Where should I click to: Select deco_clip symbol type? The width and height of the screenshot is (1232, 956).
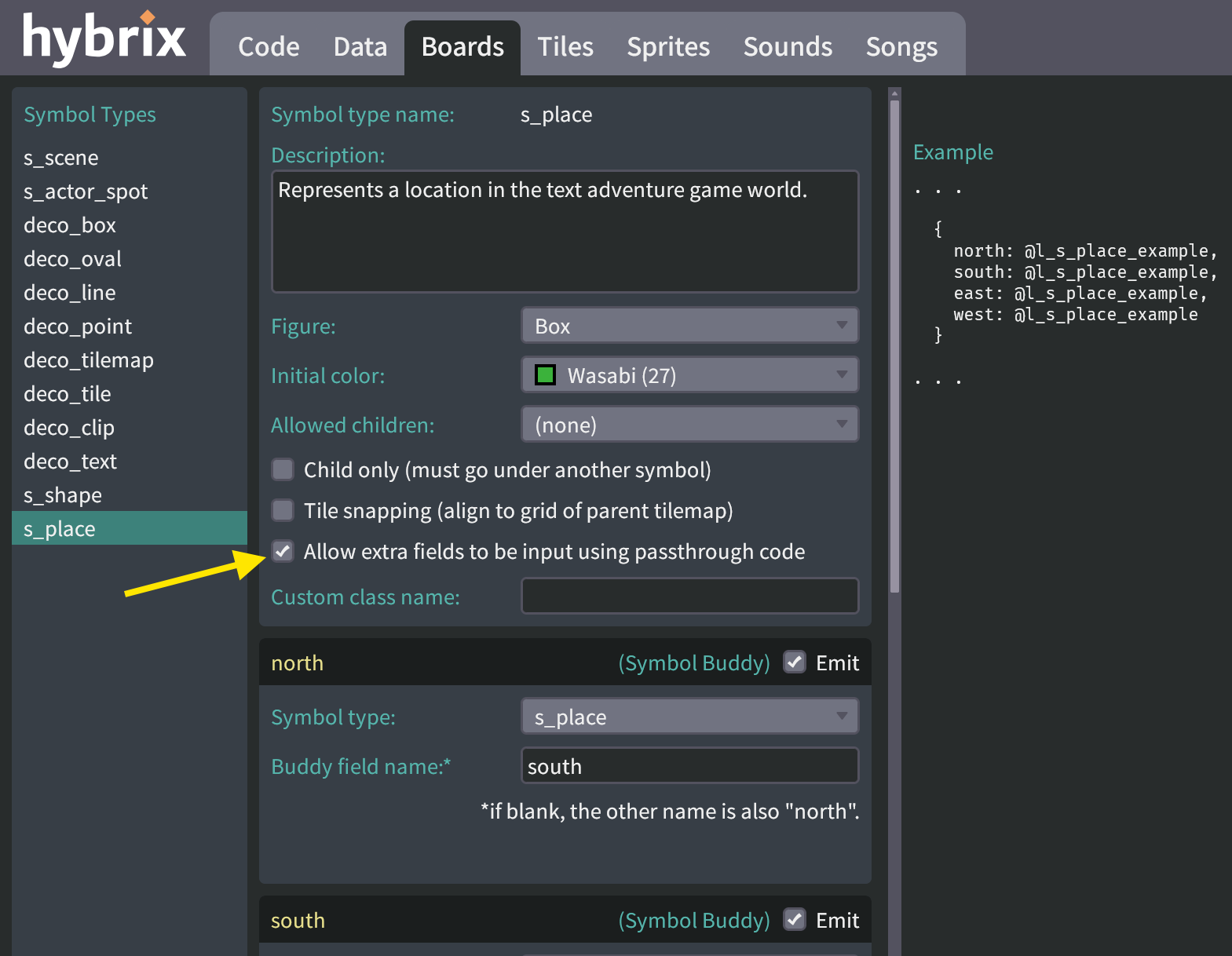(130, 428)
